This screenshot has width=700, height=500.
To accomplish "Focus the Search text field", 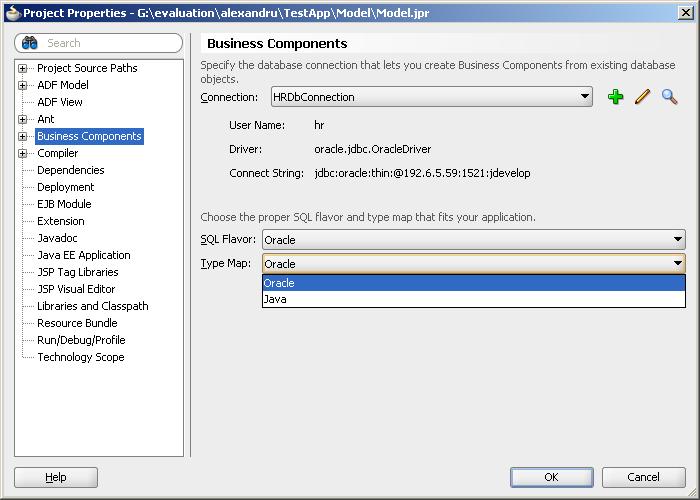I will [99, 43].
